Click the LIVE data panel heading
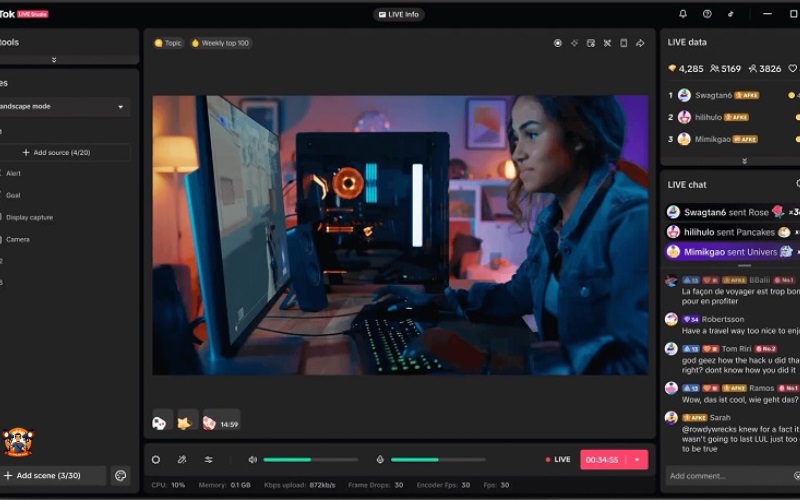The height and width of the screenshot is (500, 800). tap(687, 42)
